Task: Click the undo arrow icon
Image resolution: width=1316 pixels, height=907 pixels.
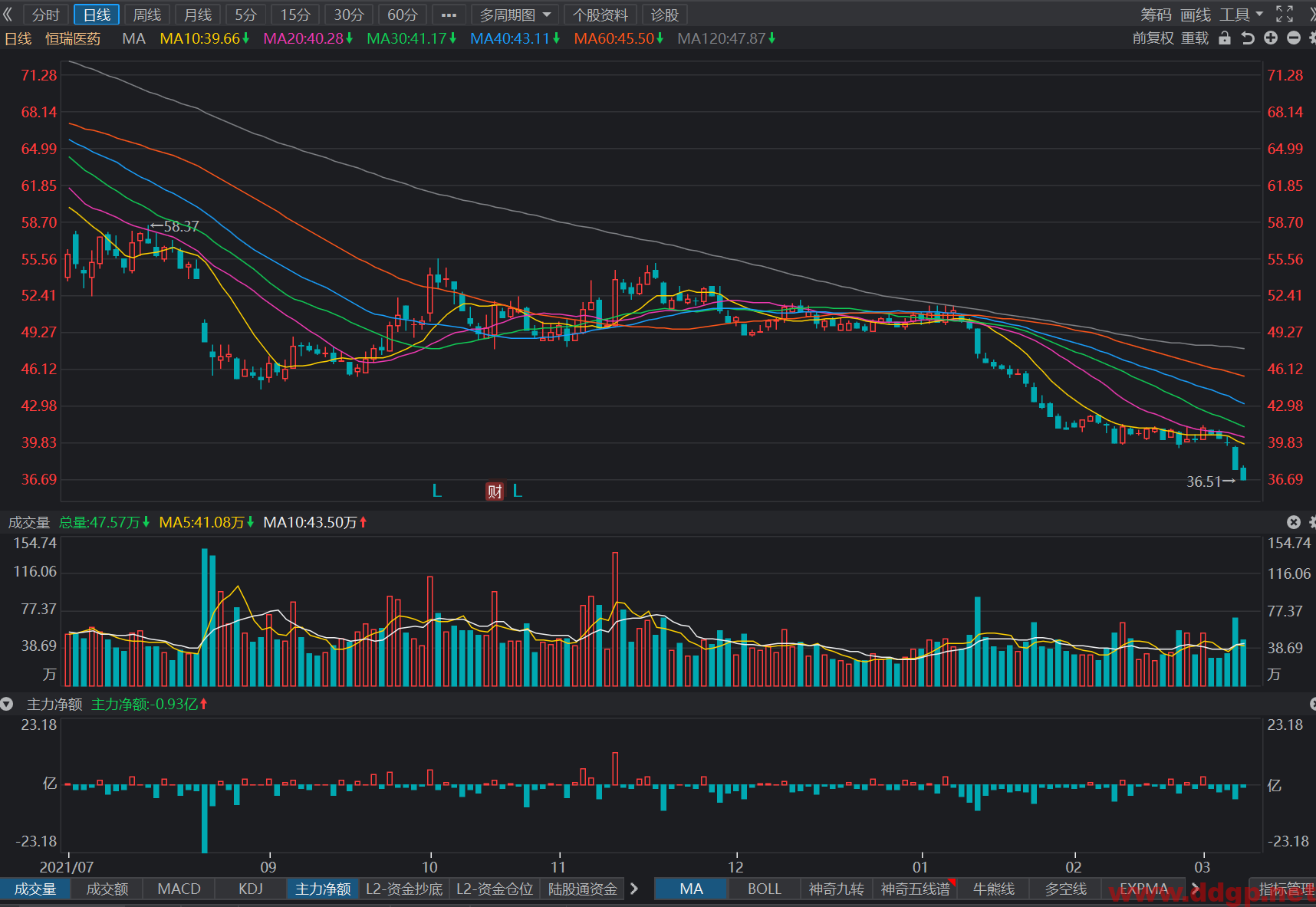Action: coord(1248,38)
